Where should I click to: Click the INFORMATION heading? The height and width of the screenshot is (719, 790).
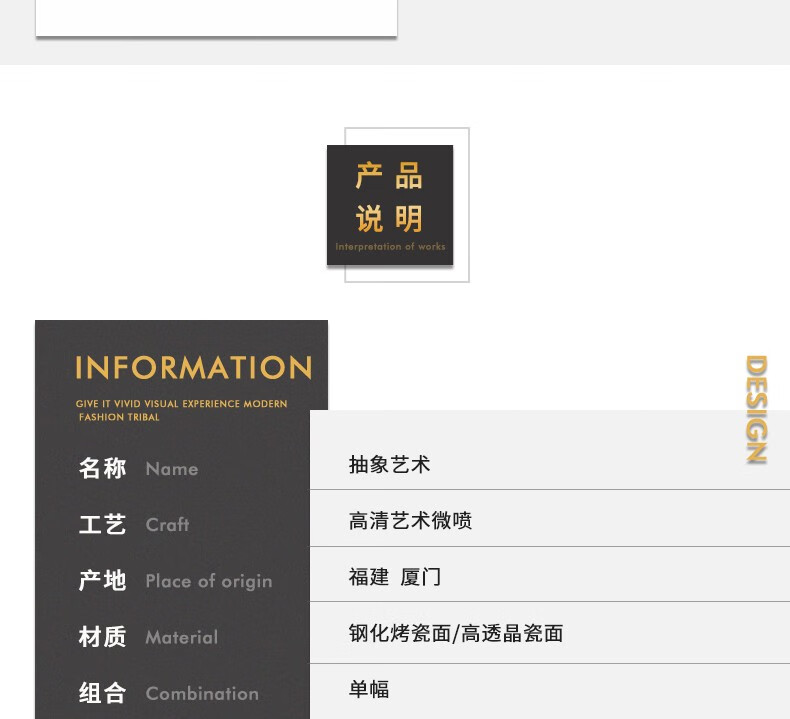click(x=193, y=367)
